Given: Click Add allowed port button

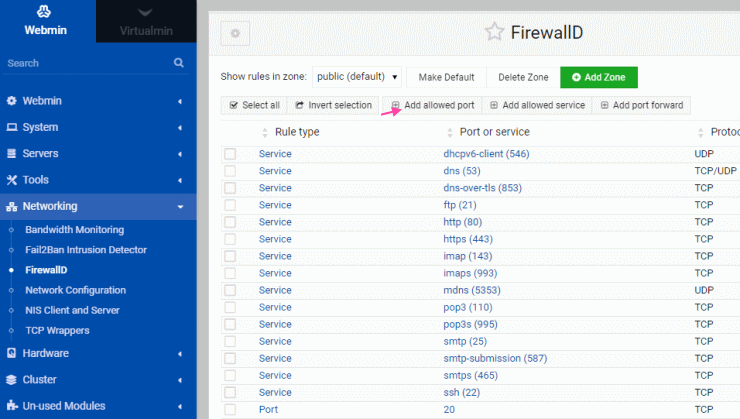Looking at the screenshot, I should [x=432, y=105].
